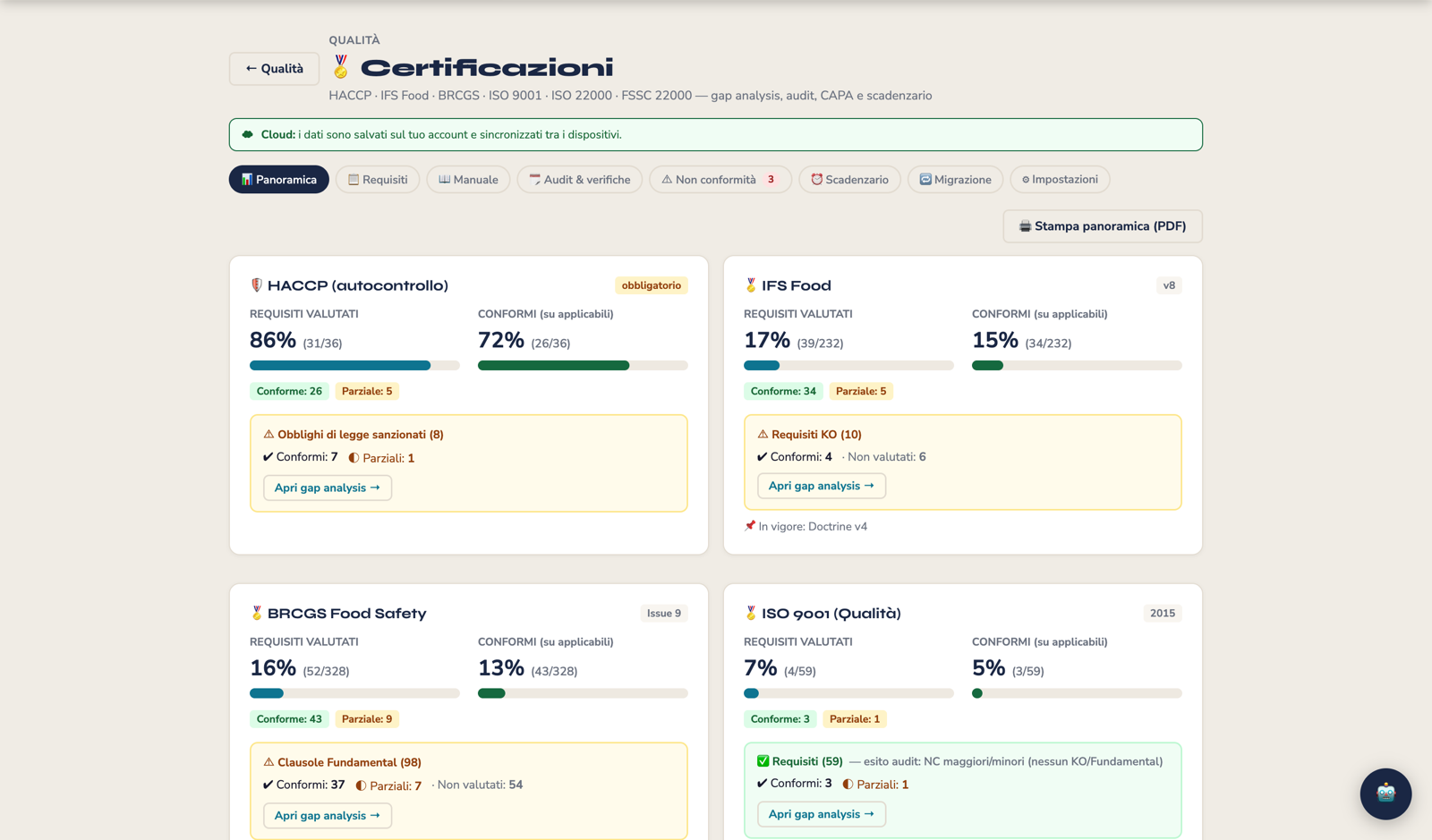Click the medal icon next to BRCGS Food Safety
The height and width of the screenshot is (840, 1432).
pyautogui.click(x=256, y=613)
